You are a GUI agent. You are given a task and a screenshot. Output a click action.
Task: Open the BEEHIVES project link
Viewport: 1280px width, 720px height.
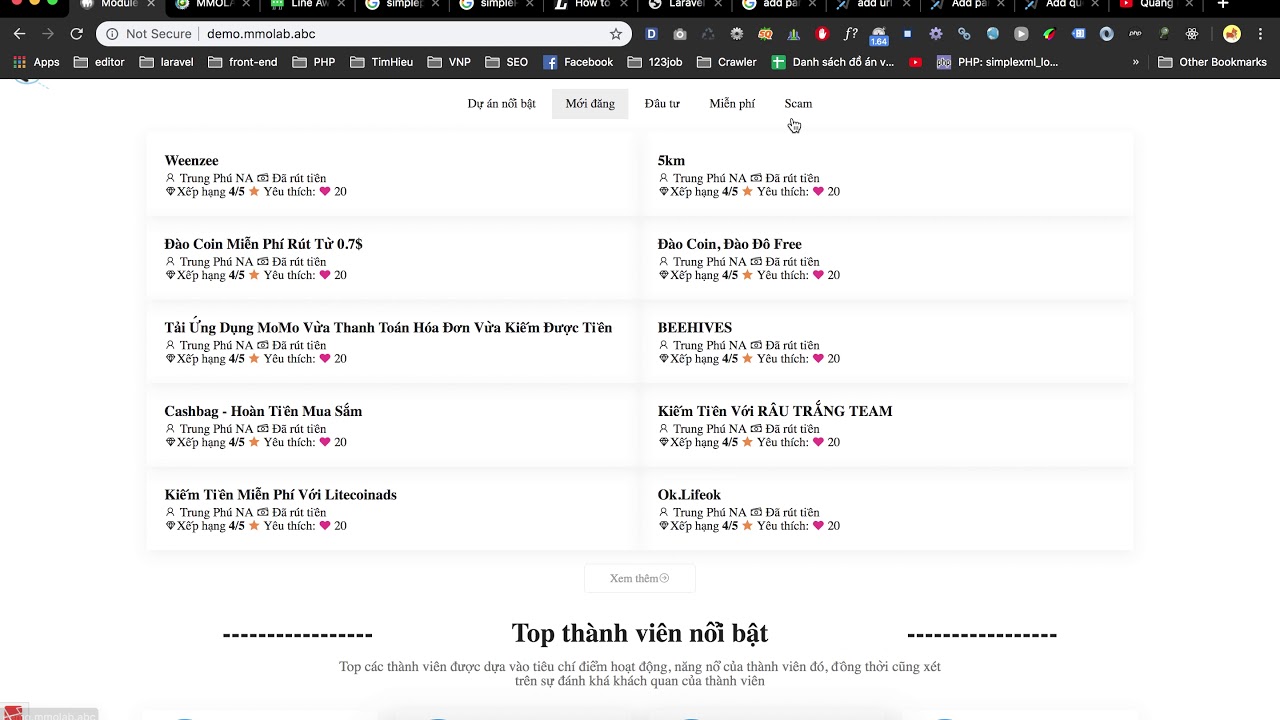coord(694,328)
